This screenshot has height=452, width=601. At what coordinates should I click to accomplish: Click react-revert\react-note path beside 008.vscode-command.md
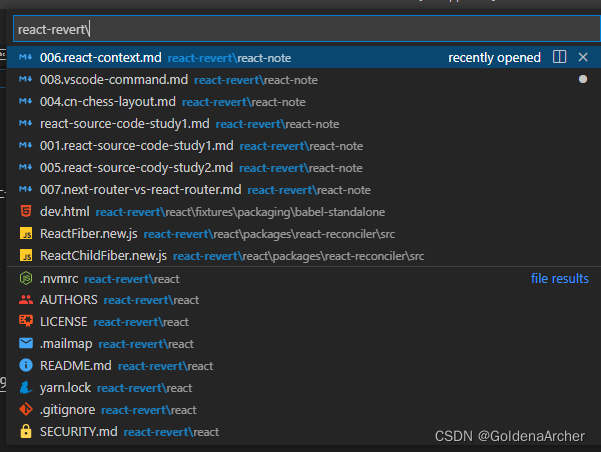coord(256,80)
